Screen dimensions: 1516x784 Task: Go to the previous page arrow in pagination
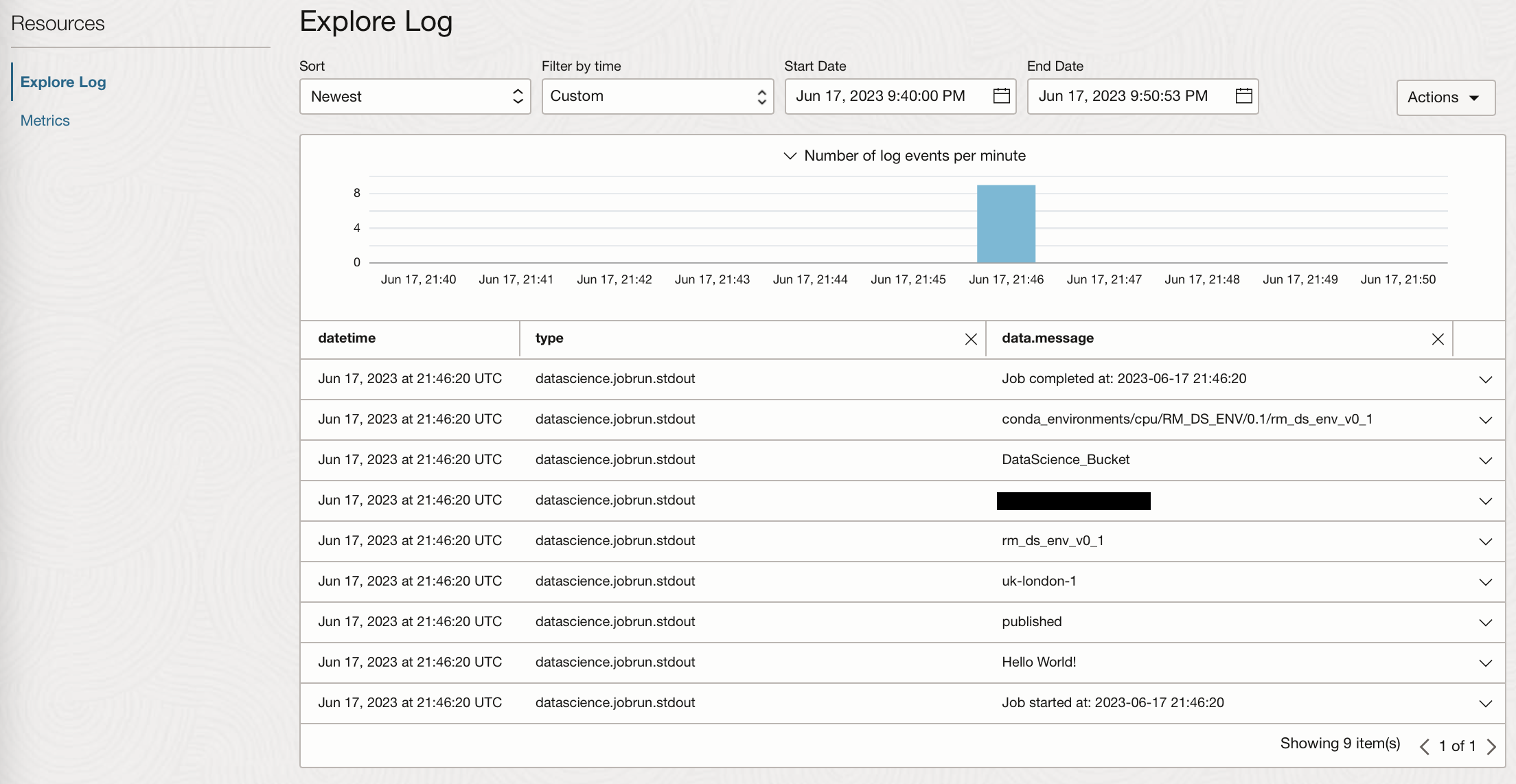[1425, 746]
